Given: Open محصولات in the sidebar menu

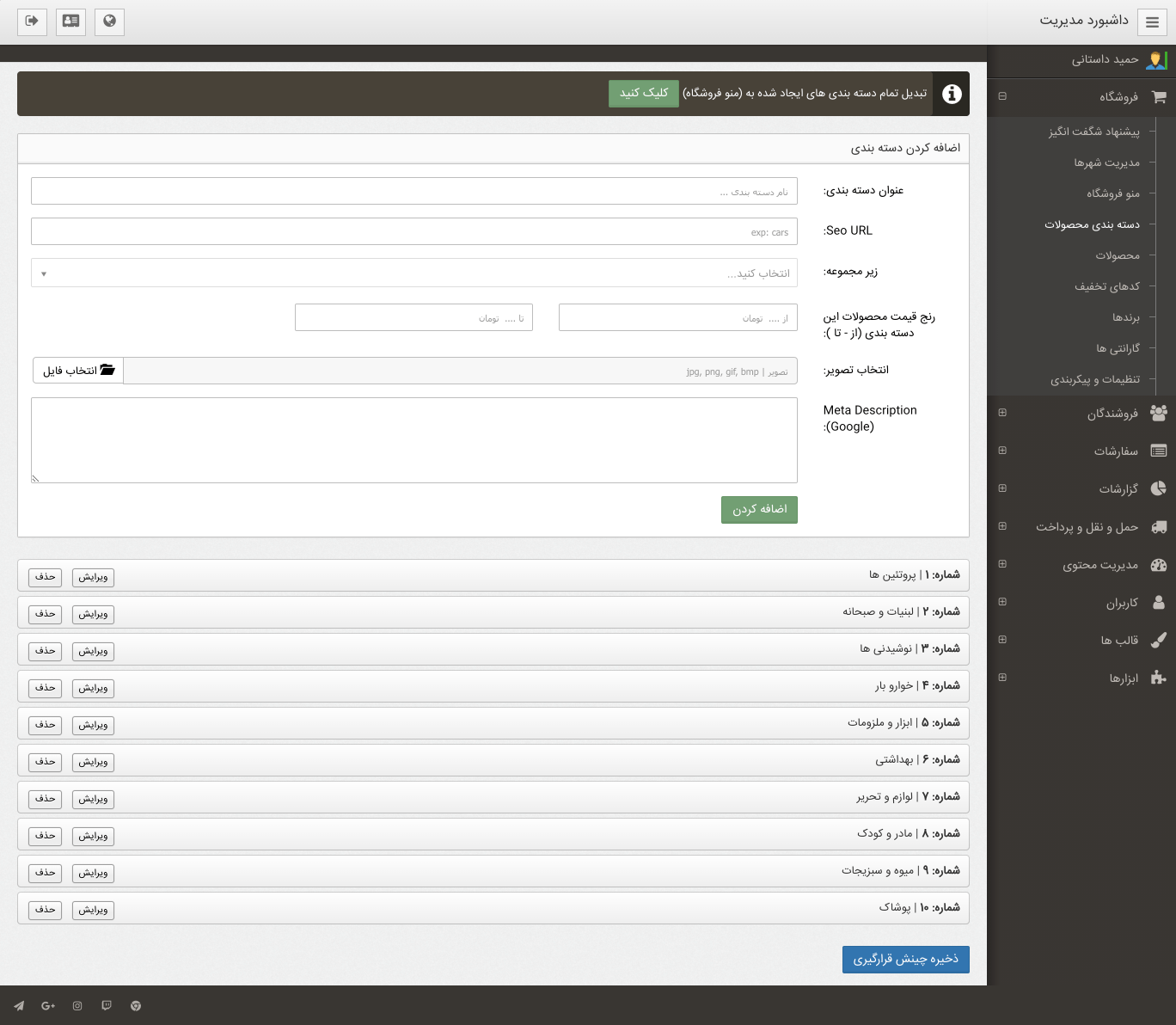Looking at the screenshot, I should click(x=1117, y=255).
